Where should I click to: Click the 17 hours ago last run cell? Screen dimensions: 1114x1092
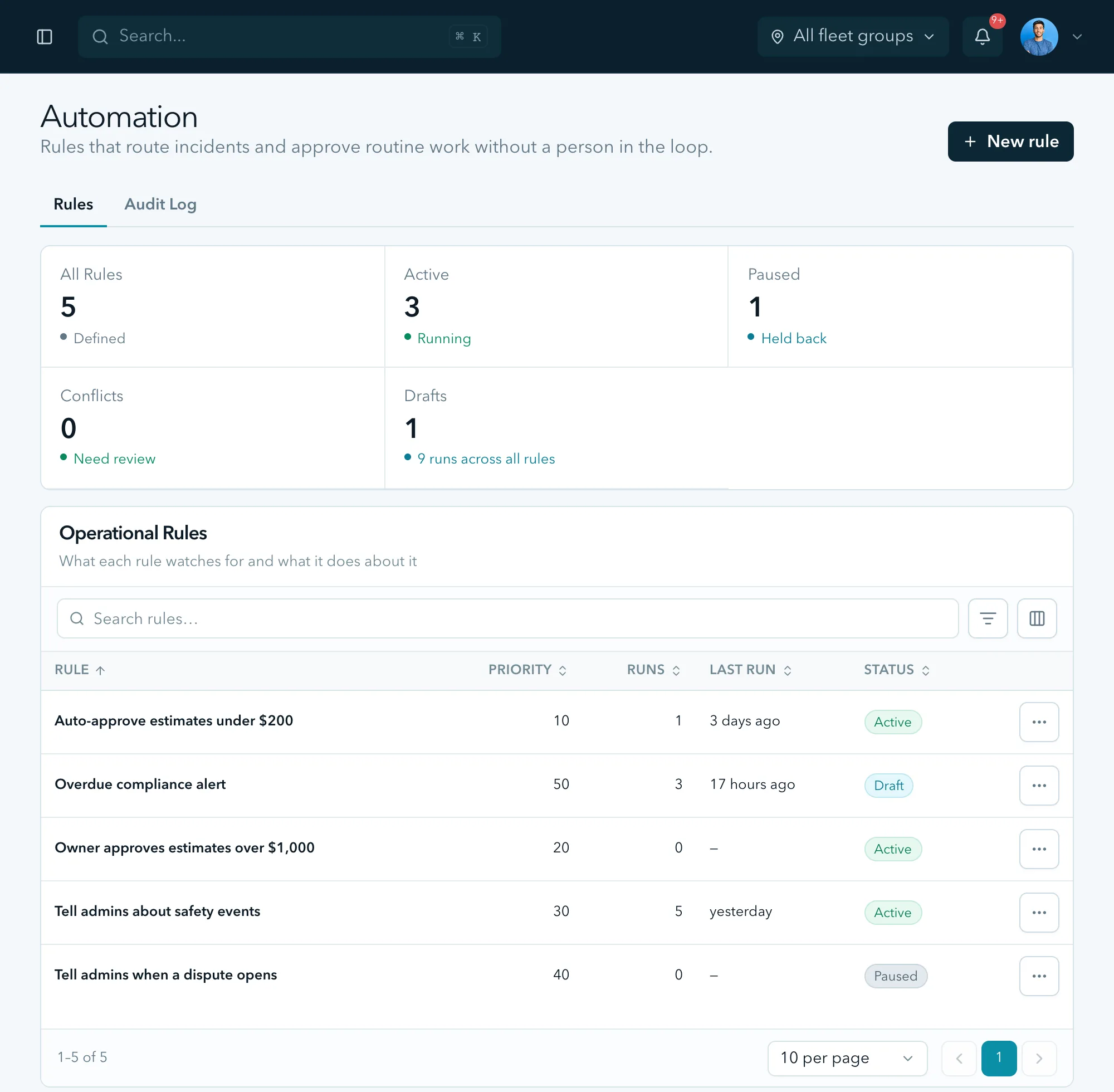coord(751,784)
